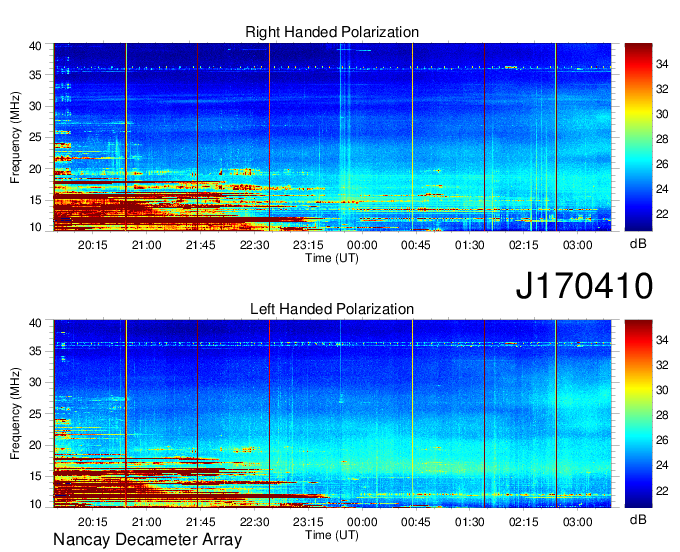680x552 pixels.
Task: Click the 20:15 time tick under Left Handed plot
Action: coord(92,522)
